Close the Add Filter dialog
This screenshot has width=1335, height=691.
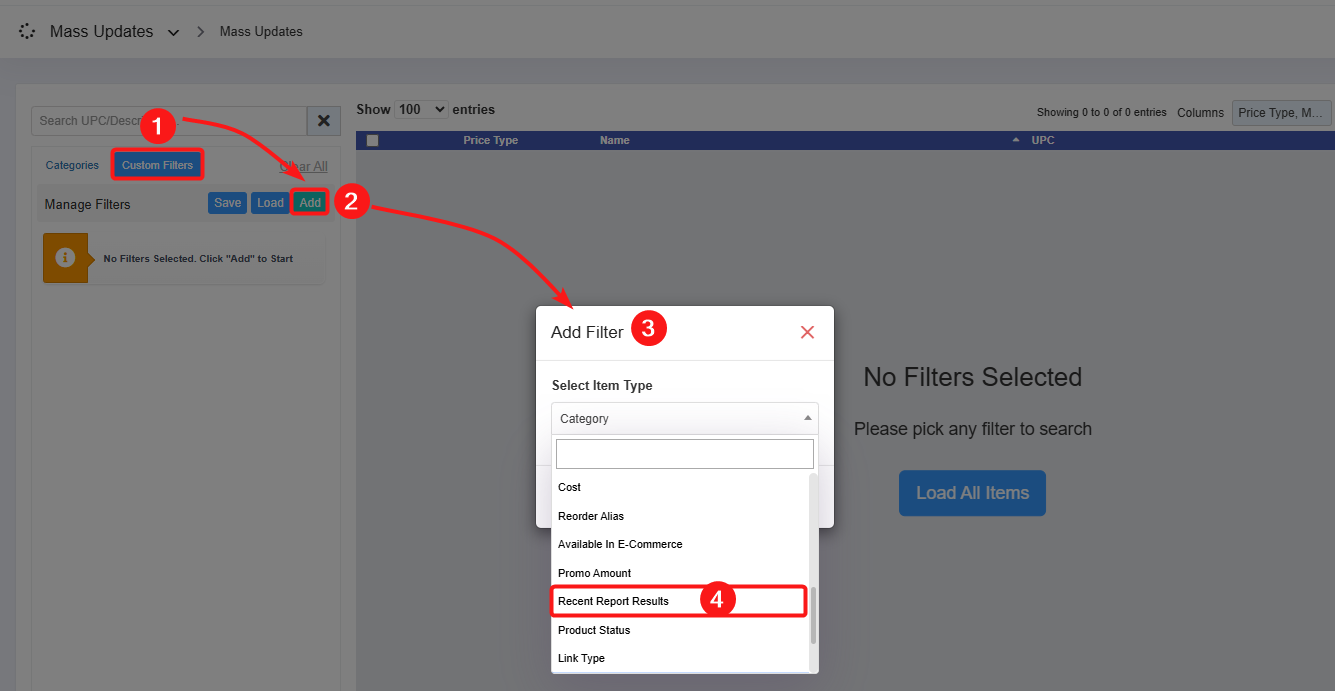[807, 332]
